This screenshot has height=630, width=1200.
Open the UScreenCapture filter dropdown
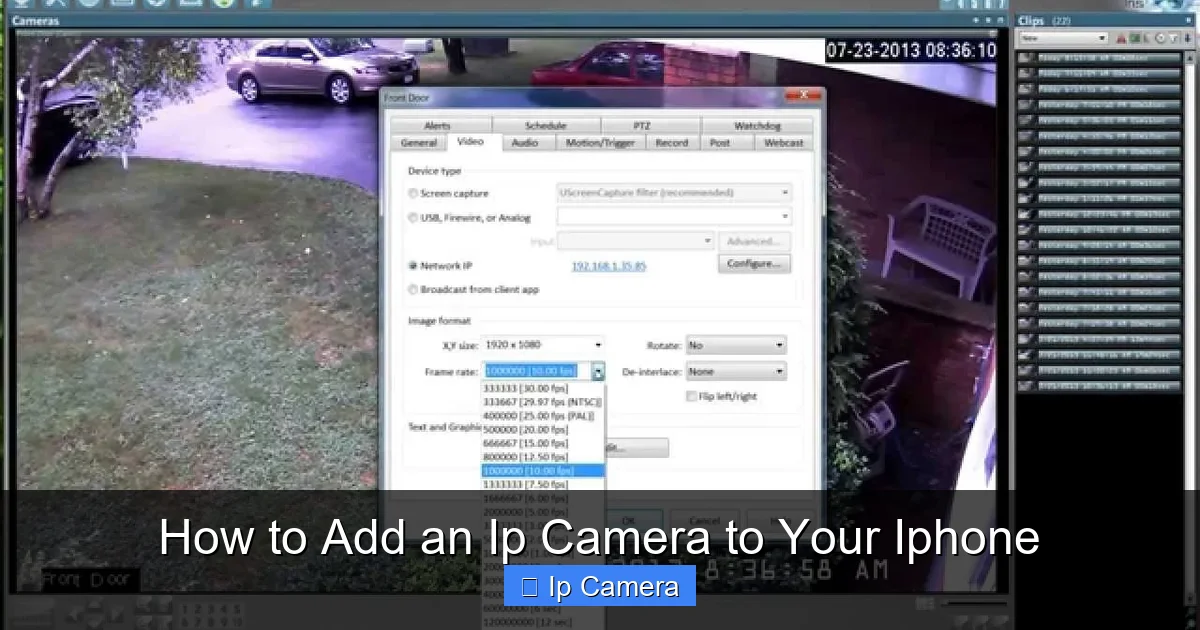tap(675, 192)
